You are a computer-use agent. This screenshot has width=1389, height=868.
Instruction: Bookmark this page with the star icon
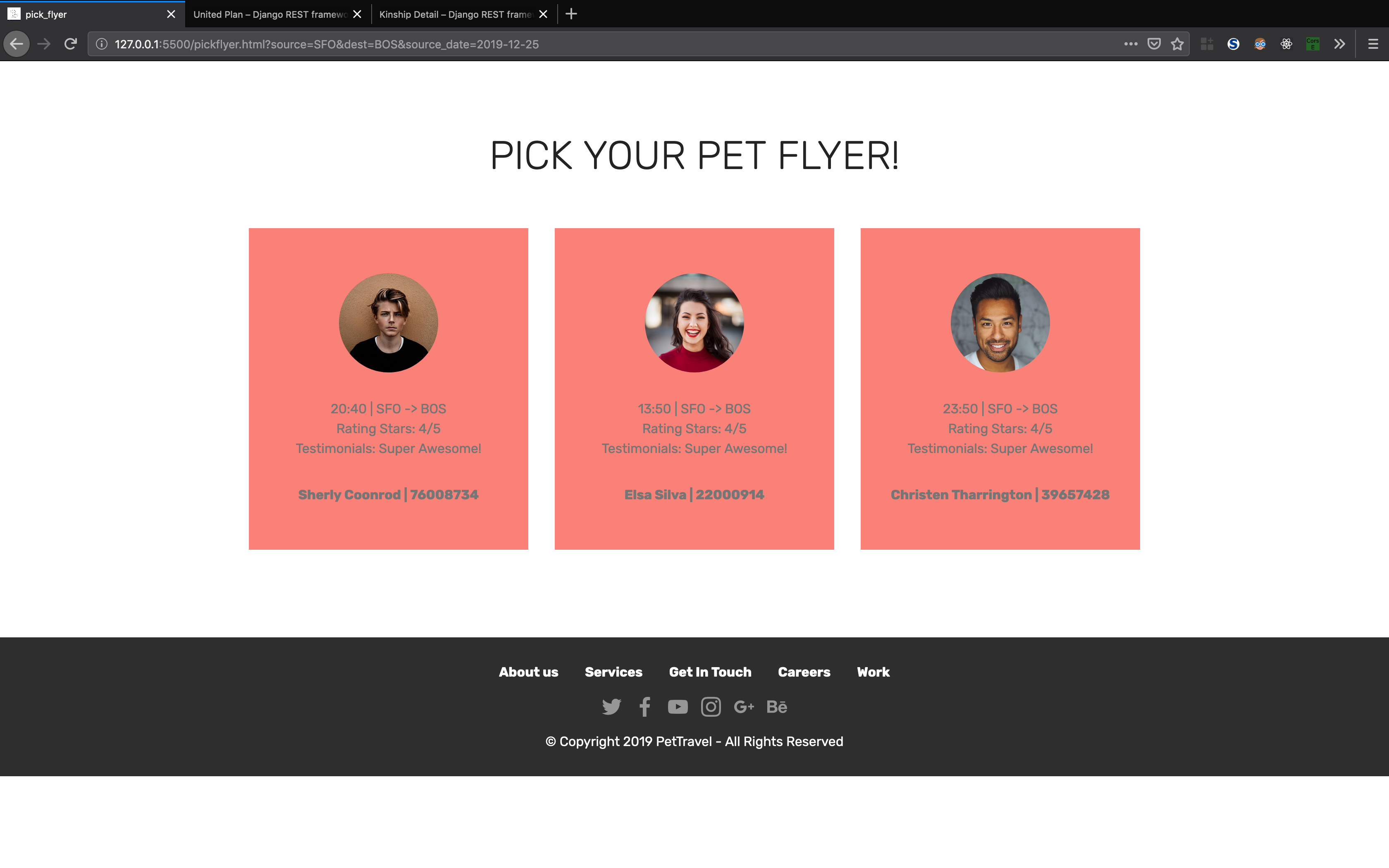point(1177,44)
